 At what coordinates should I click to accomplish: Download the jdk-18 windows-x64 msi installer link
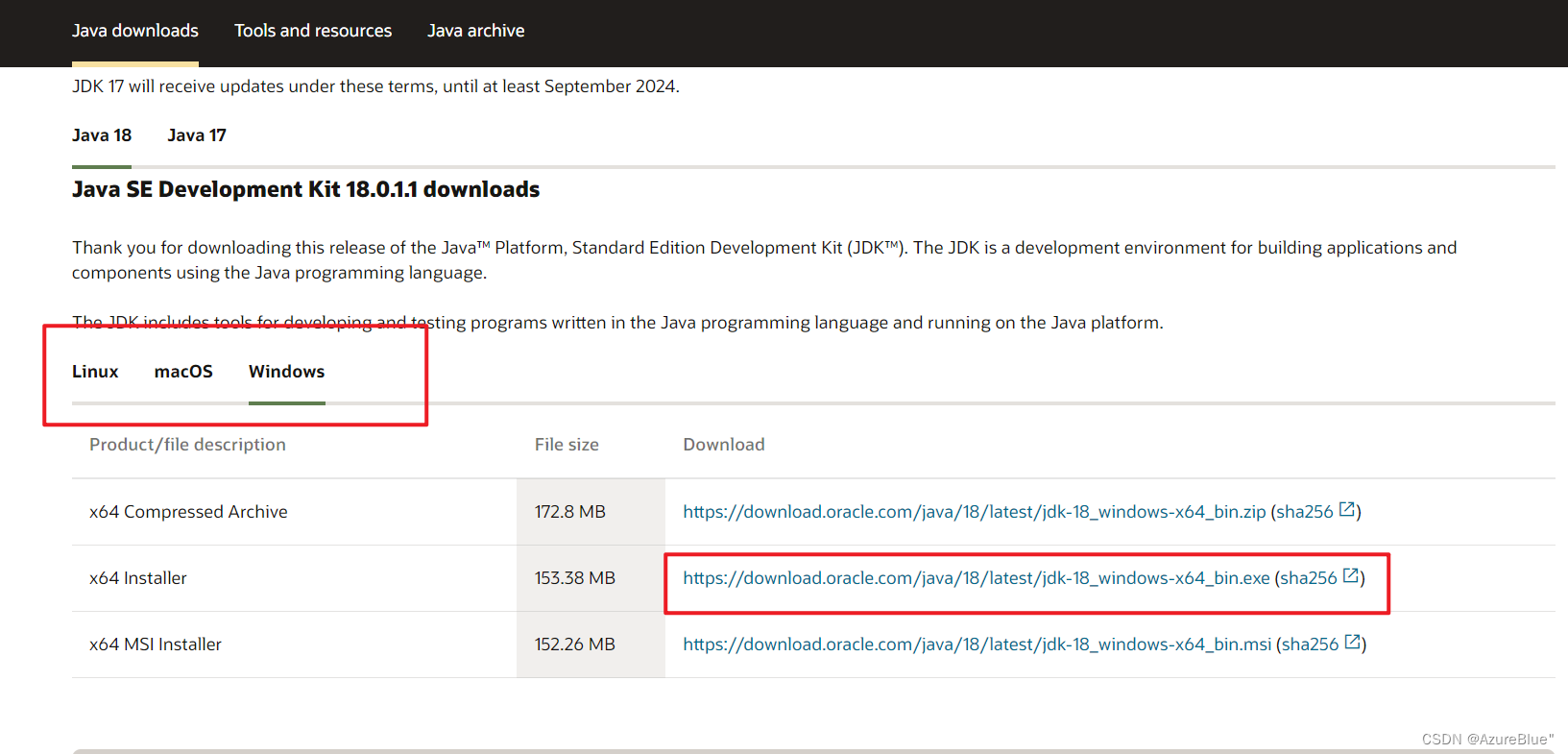click(x=977, y=645)
